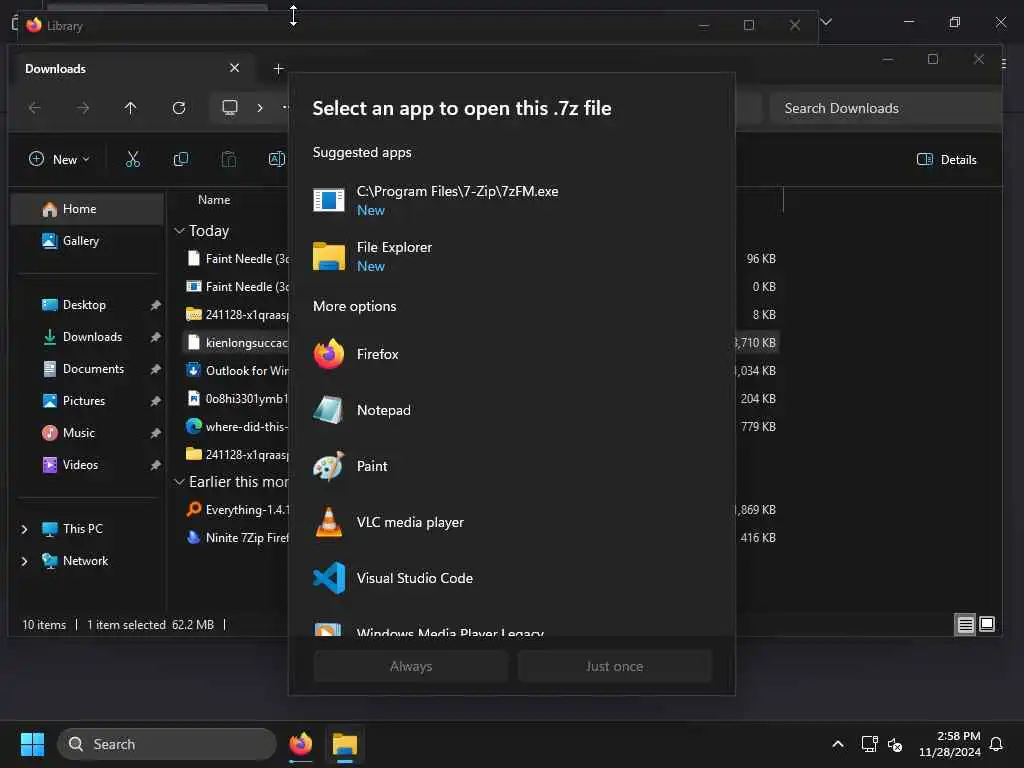1024x768 pixels.
Task: Select the kienlongsuccac file row
Action: click(x=236, y=343)
